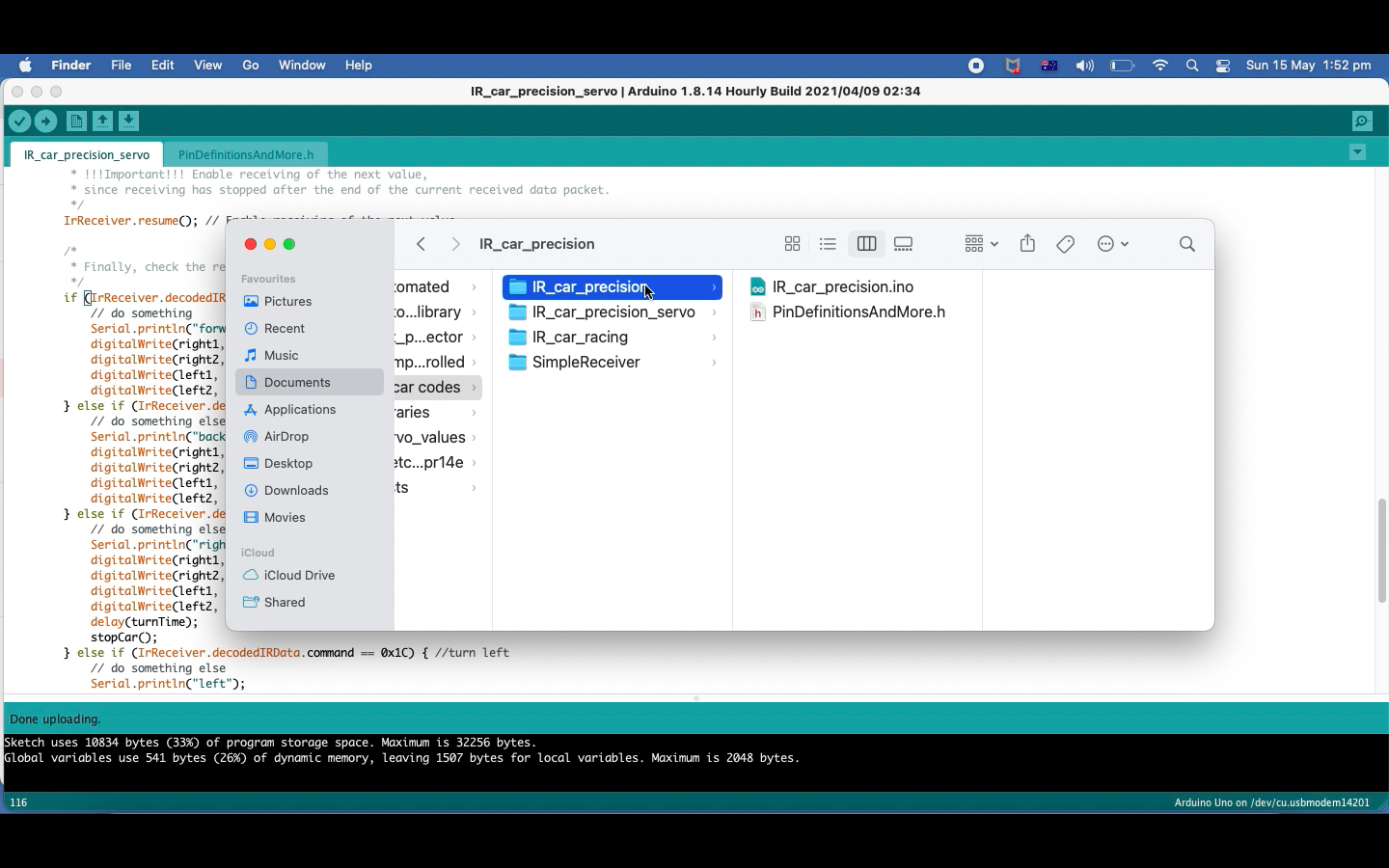Open Control Centre in menu bar

1223,66
